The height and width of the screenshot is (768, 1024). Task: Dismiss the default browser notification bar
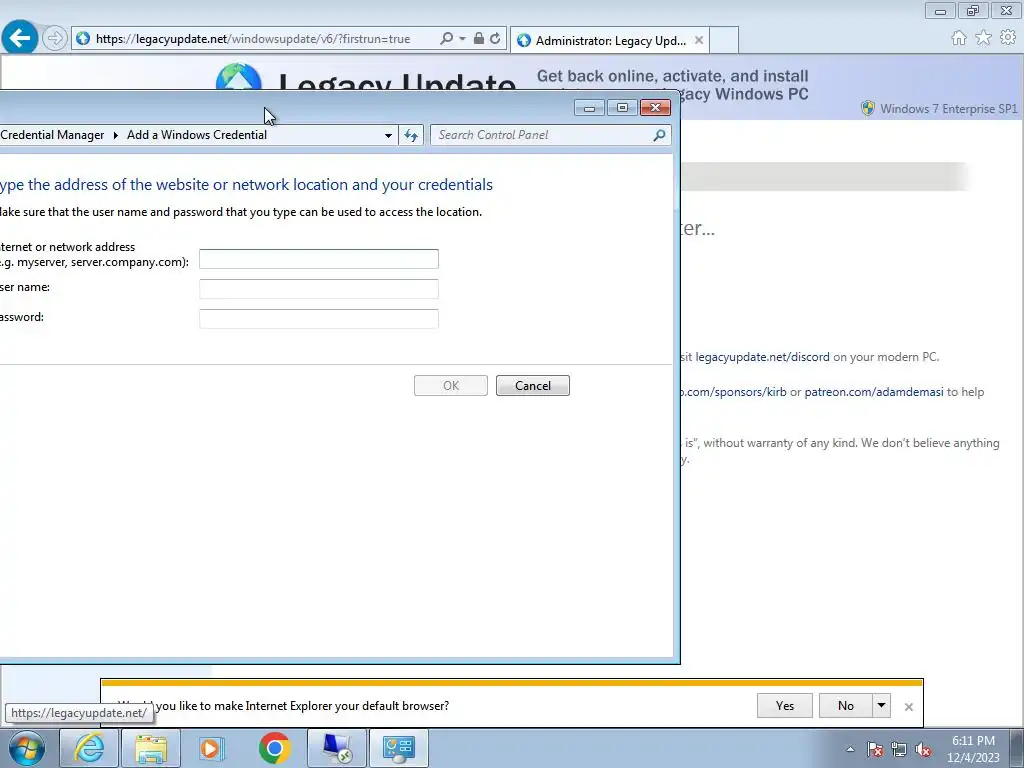(908, 707)
